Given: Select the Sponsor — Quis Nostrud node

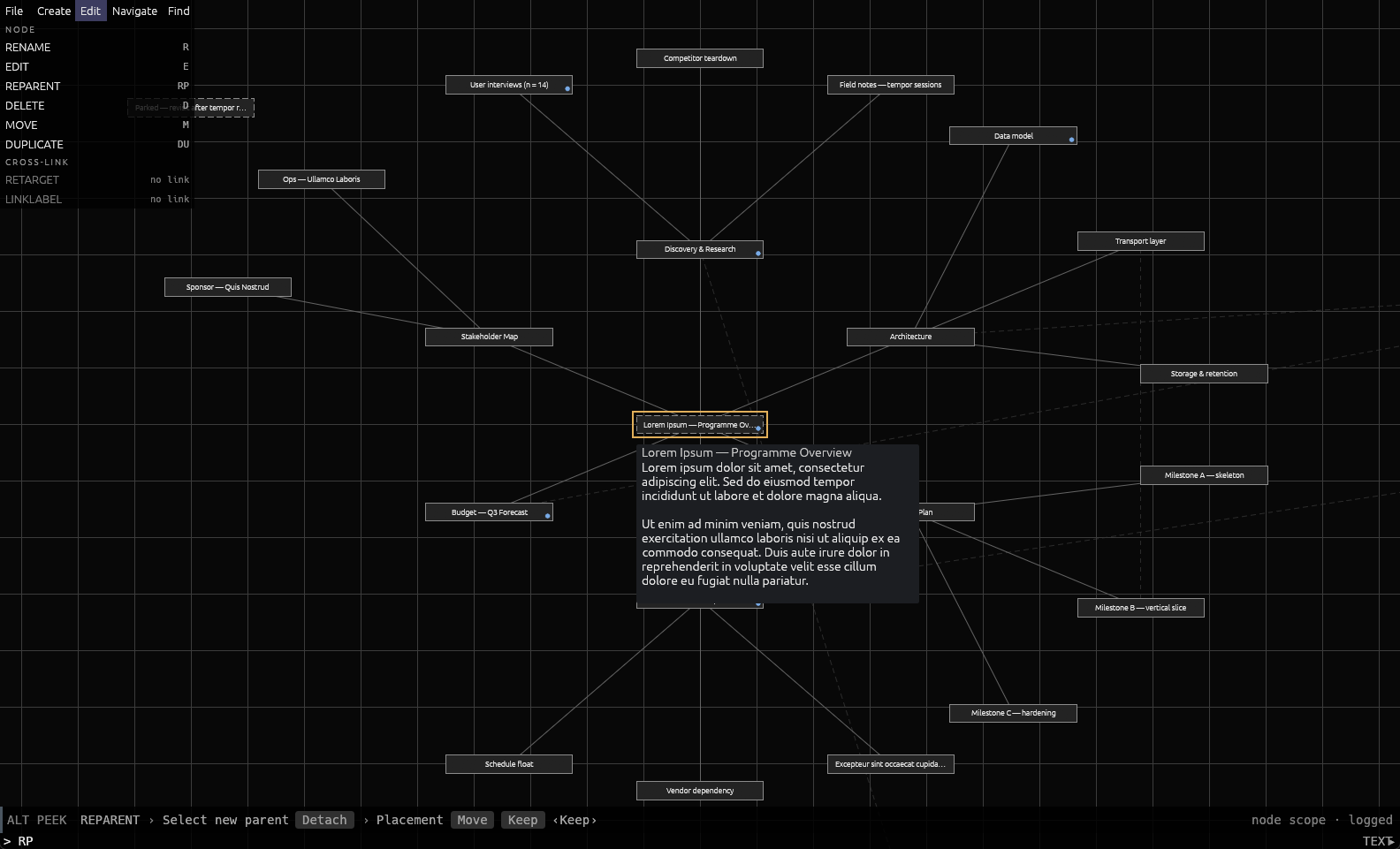Looking at the screenshot, I should coord(228,287).
